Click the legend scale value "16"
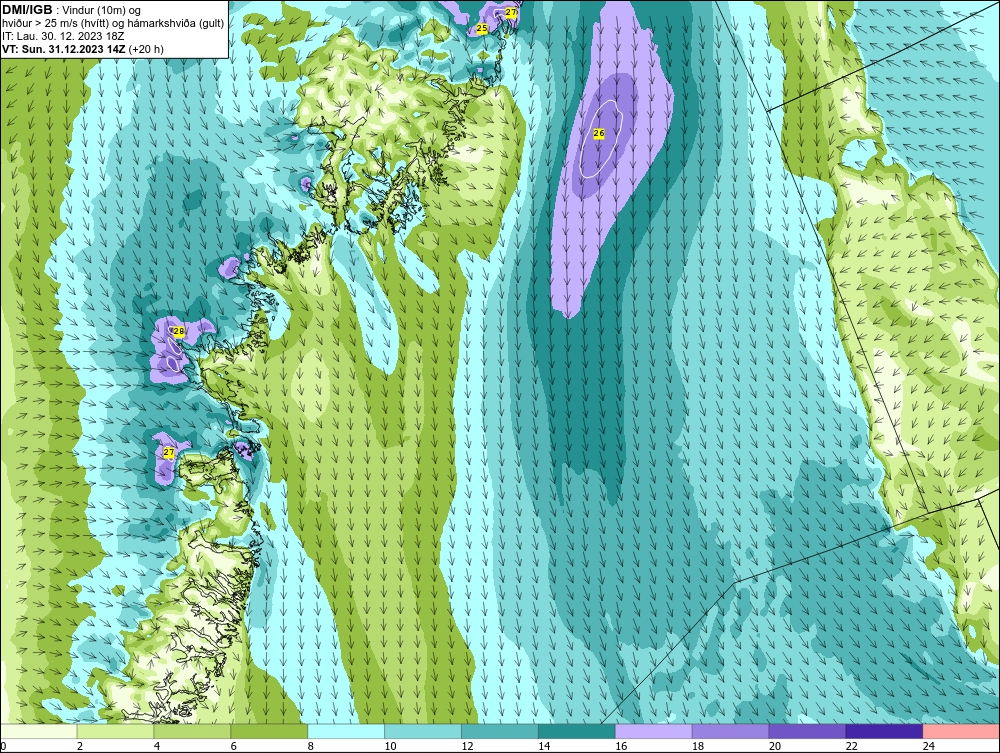This screenshot has width=1000, height=753. (x=621, y=746)
